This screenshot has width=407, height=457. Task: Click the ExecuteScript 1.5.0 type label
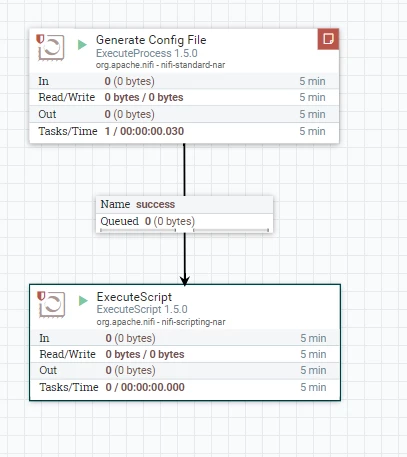[142, 309]
